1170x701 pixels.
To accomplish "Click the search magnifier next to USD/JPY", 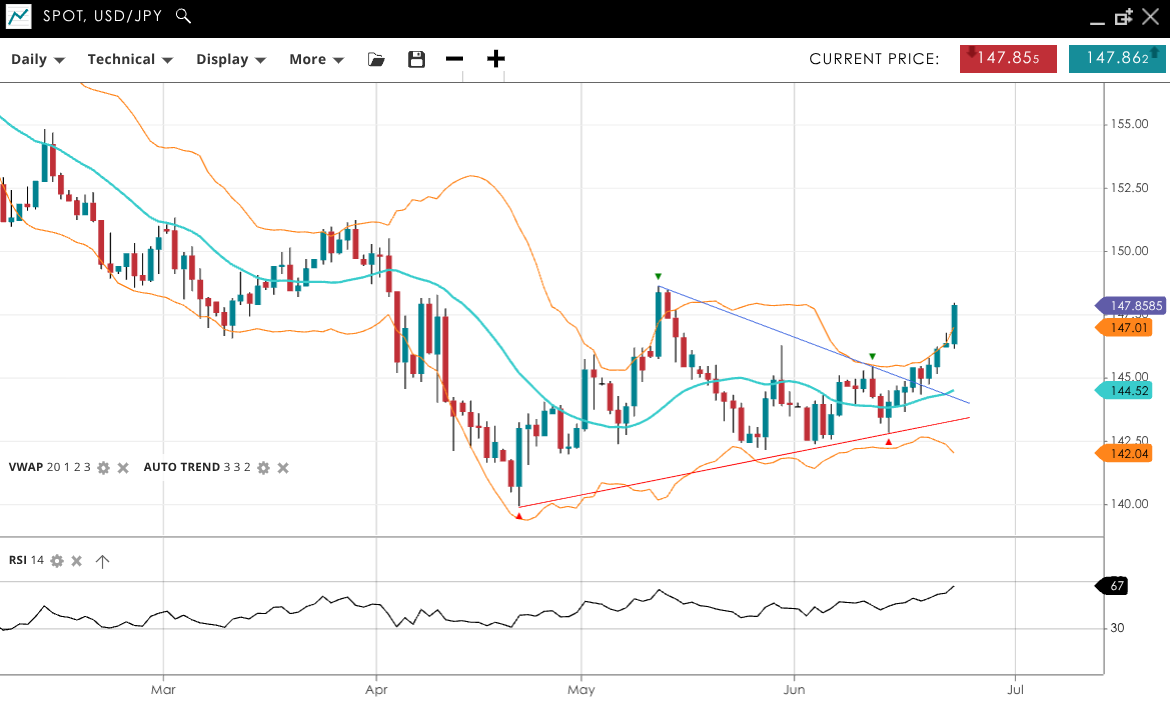I will (x=182, y=16).
